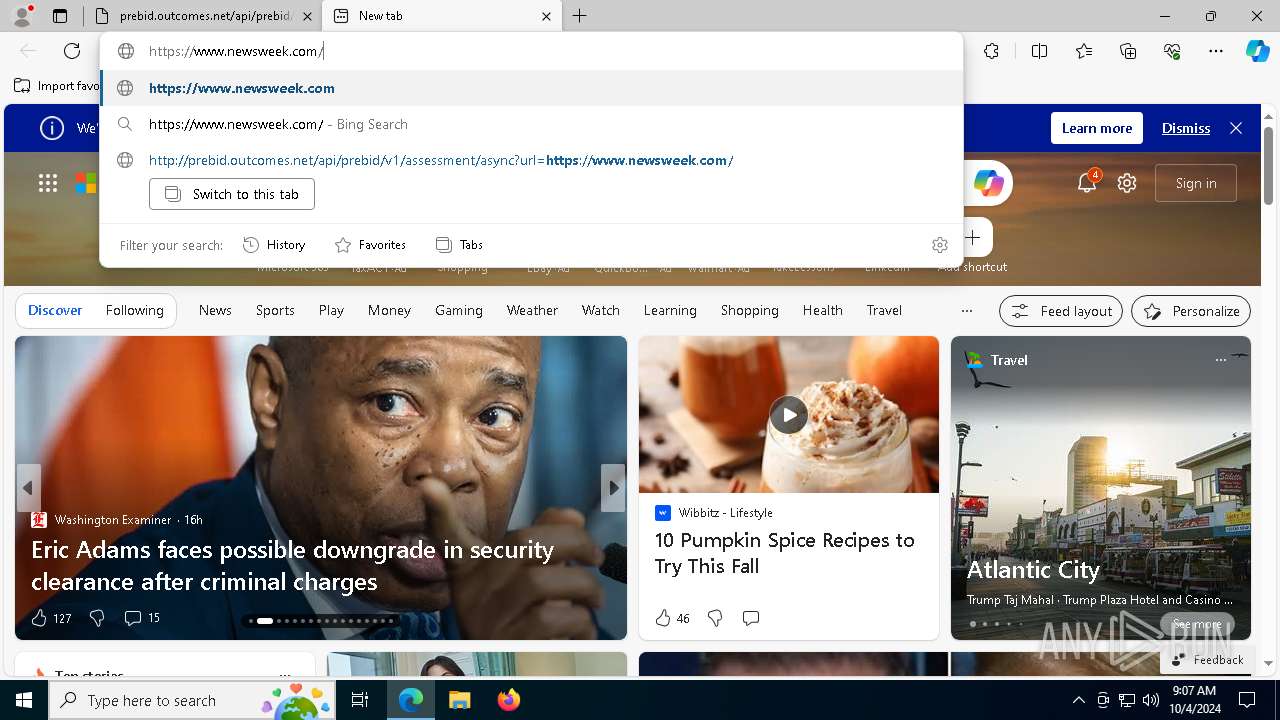This screenshot has width=1280, height=720.
Task: Open Collections icon in toolbar
Action: 1128,51
